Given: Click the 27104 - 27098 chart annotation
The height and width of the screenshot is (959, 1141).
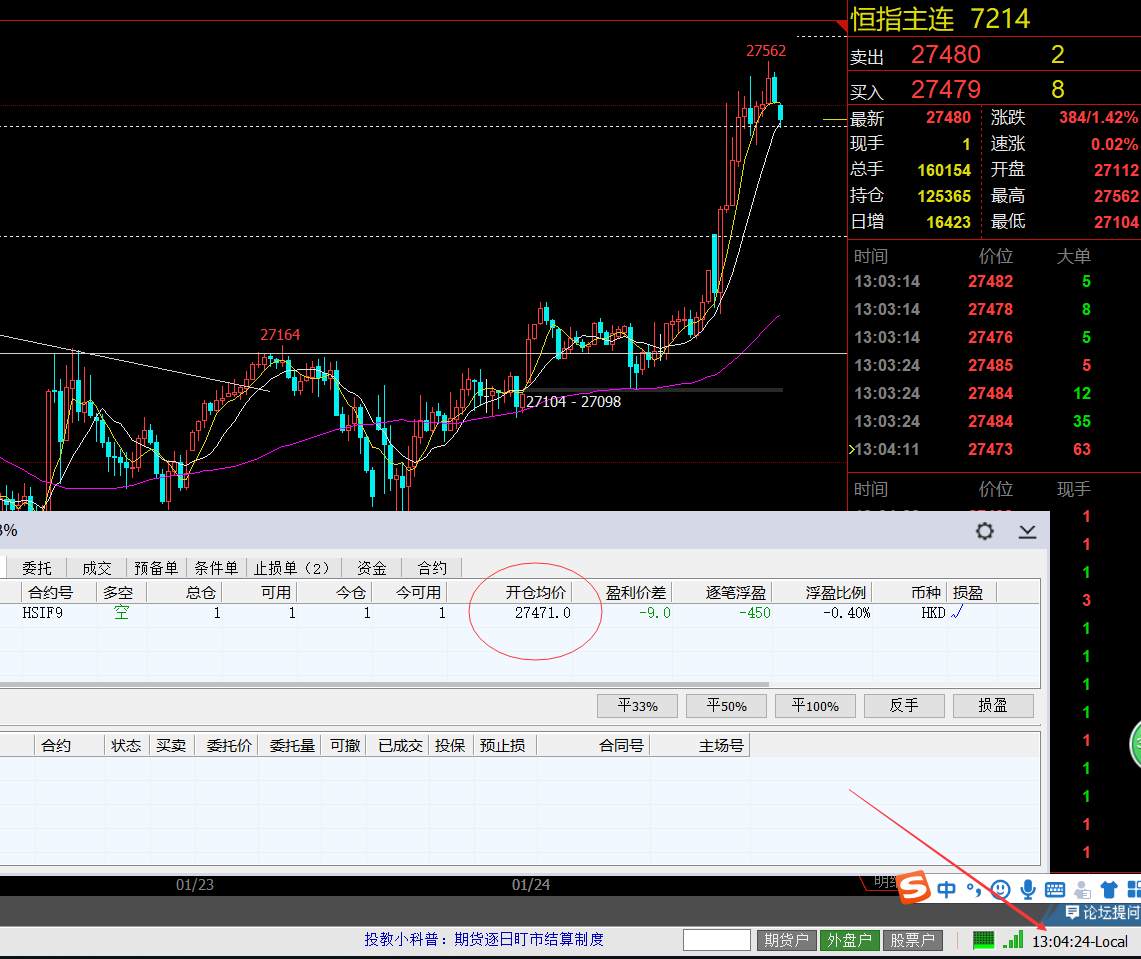Looking at the screenshot, I should click(573, 402).
